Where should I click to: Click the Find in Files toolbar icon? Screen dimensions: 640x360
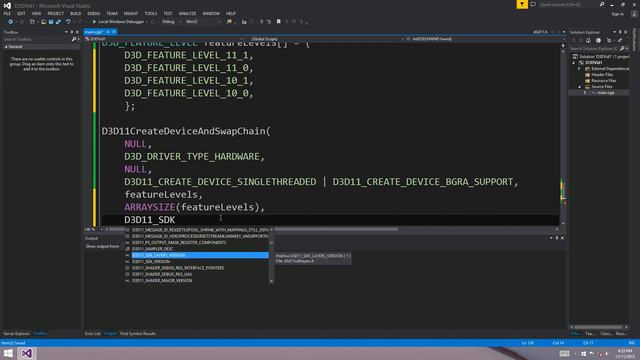pos(229,22)
